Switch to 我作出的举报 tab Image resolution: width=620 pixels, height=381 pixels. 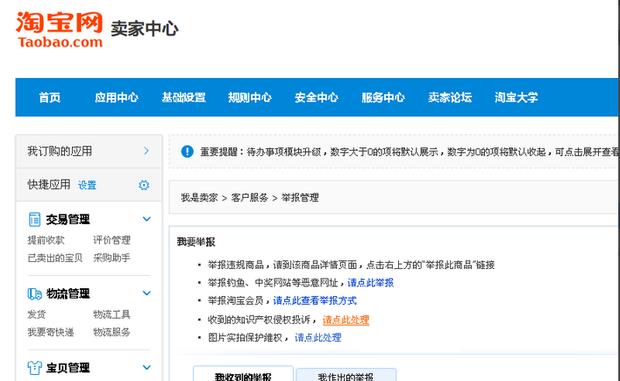346,375
